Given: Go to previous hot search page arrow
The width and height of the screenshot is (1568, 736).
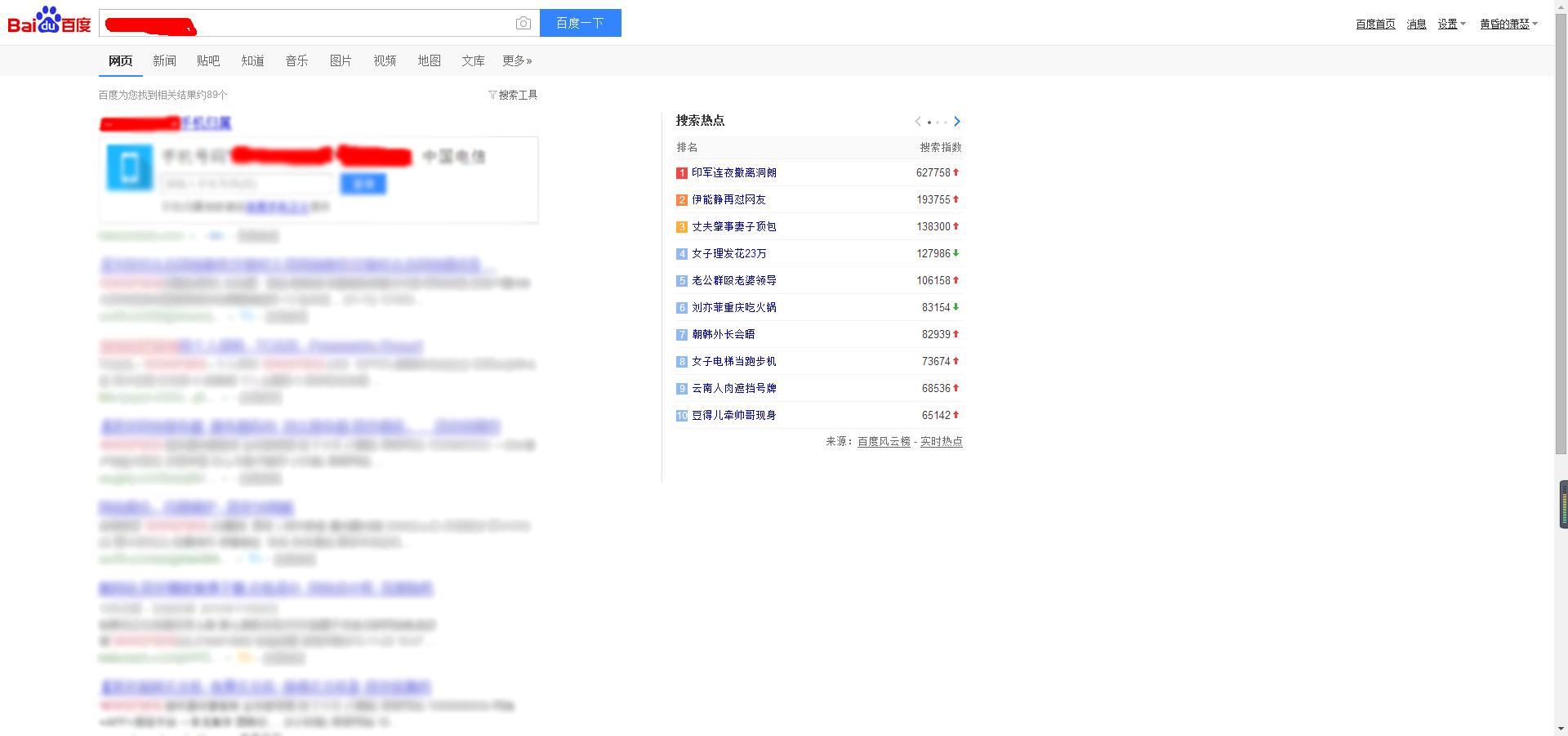Looking at the screenshot, I should point(918,122).
